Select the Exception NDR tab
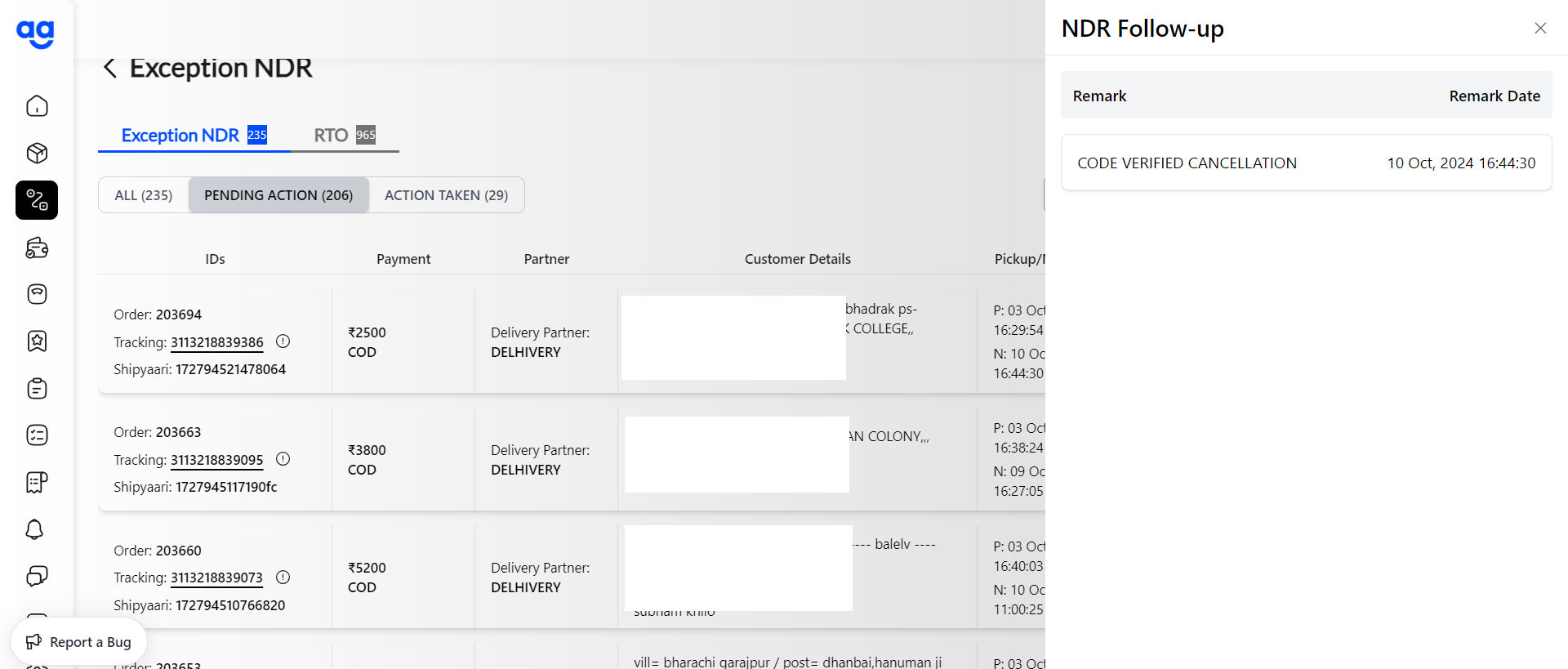 point(194,136)
